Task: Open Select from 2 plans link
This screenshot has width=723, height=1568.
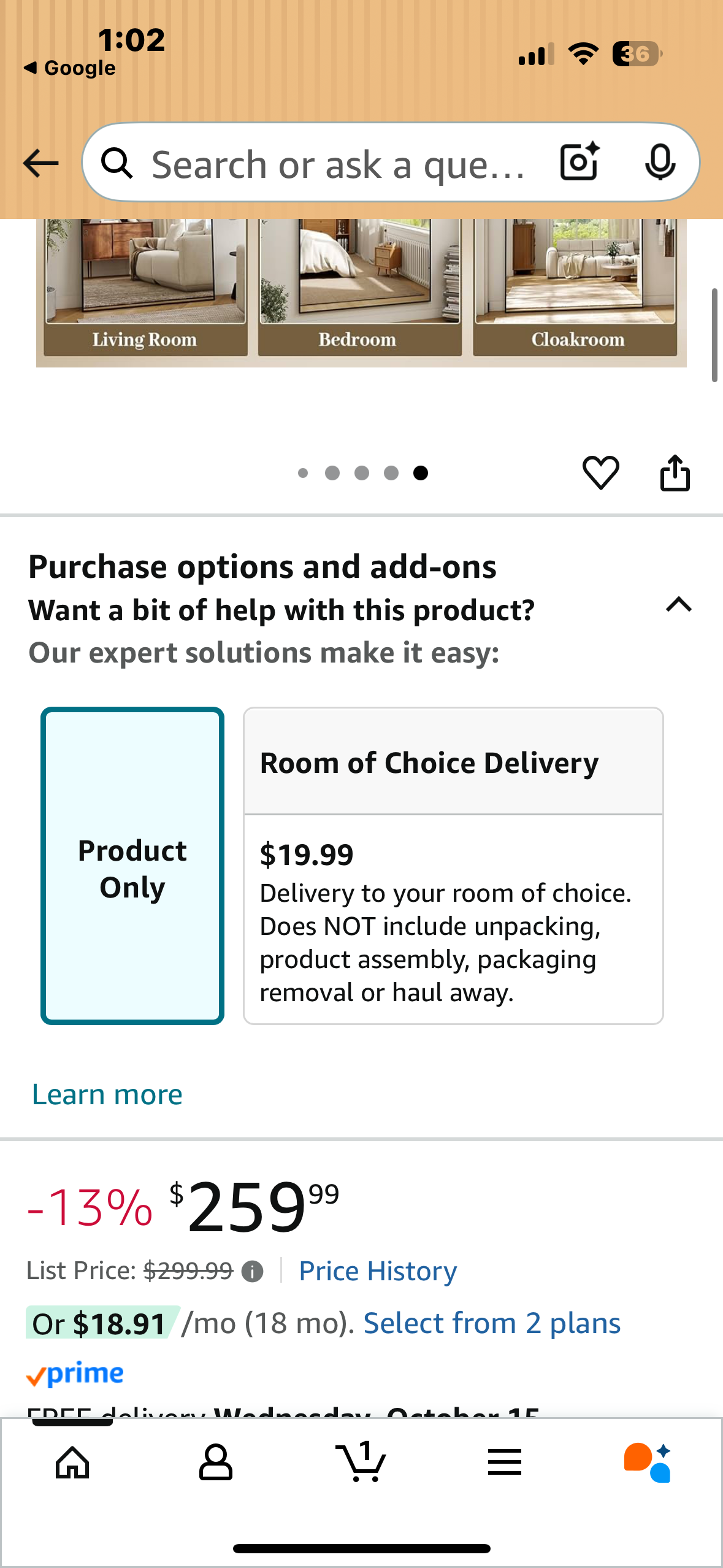Action: coord(492,1323)
